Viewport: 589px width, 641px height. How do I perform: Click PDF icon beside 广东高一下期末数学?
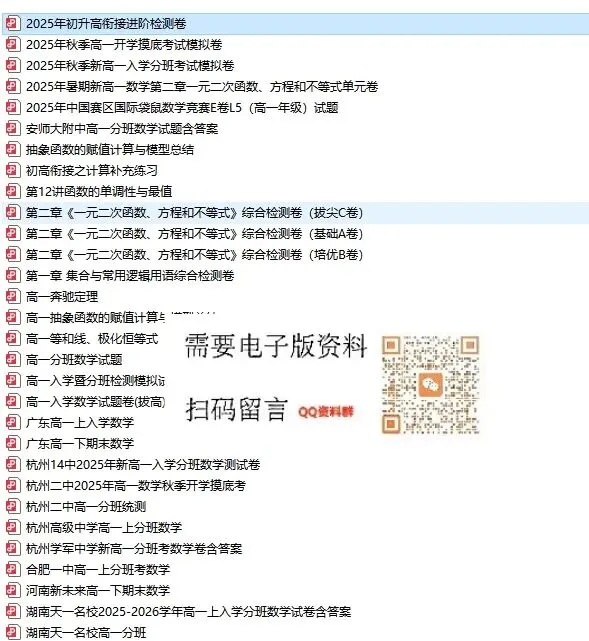13,444
